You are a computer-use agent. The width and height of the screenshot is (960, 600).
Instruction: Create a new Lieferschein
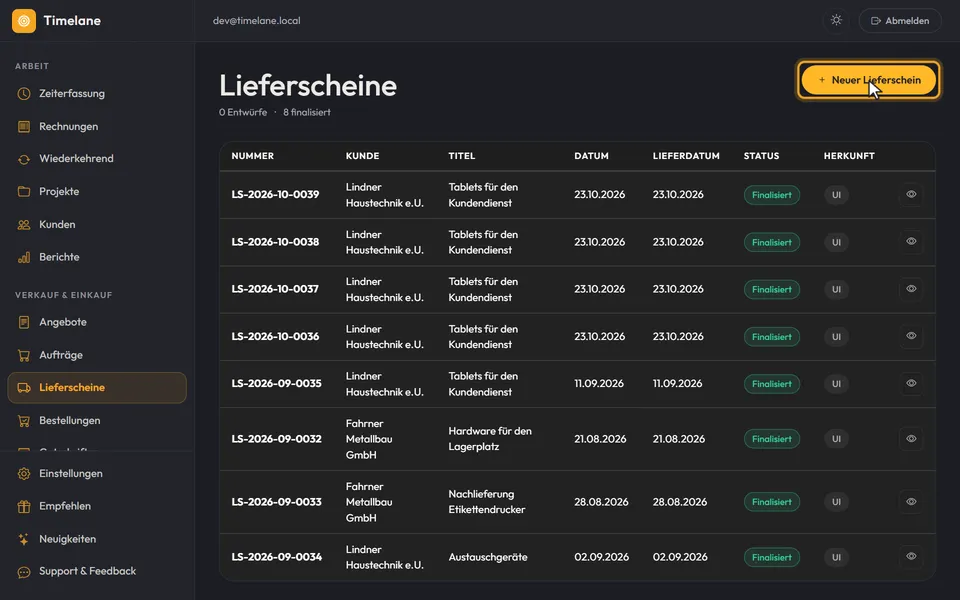tap(869, 80)
